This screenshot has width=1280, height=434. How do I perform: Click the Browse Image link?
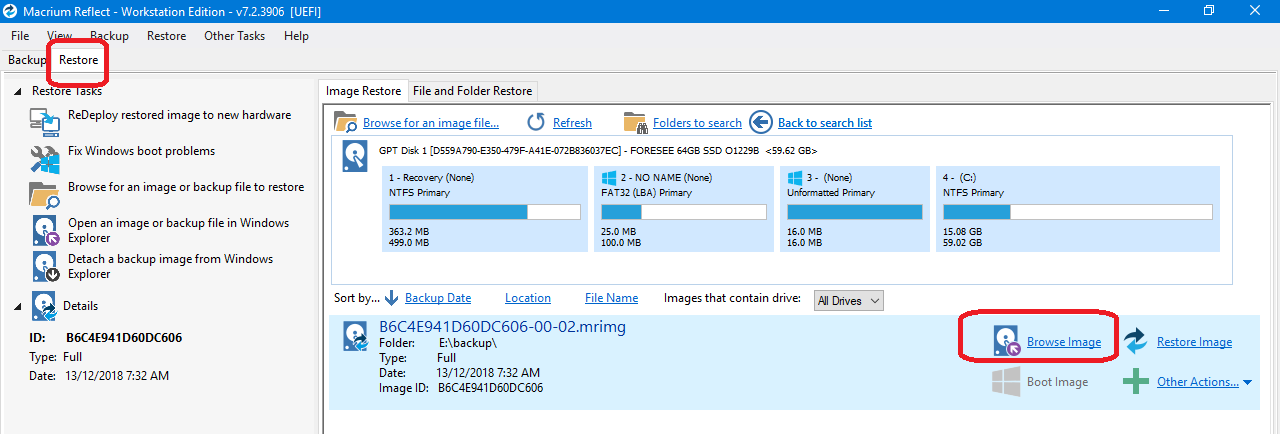pyautogui.click(x=1064, y=342)
